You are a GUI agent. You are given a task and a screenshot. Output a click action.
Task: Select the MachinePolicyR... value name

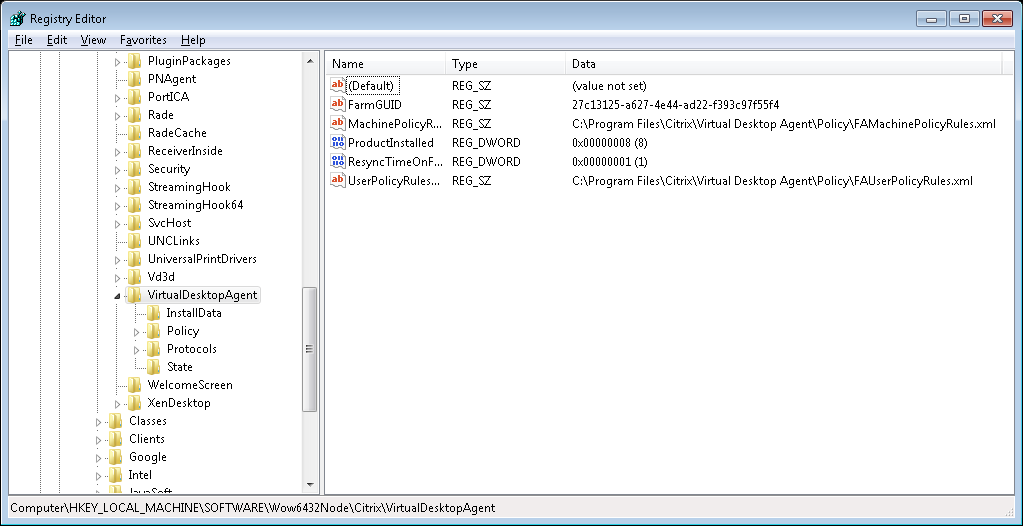395,123
